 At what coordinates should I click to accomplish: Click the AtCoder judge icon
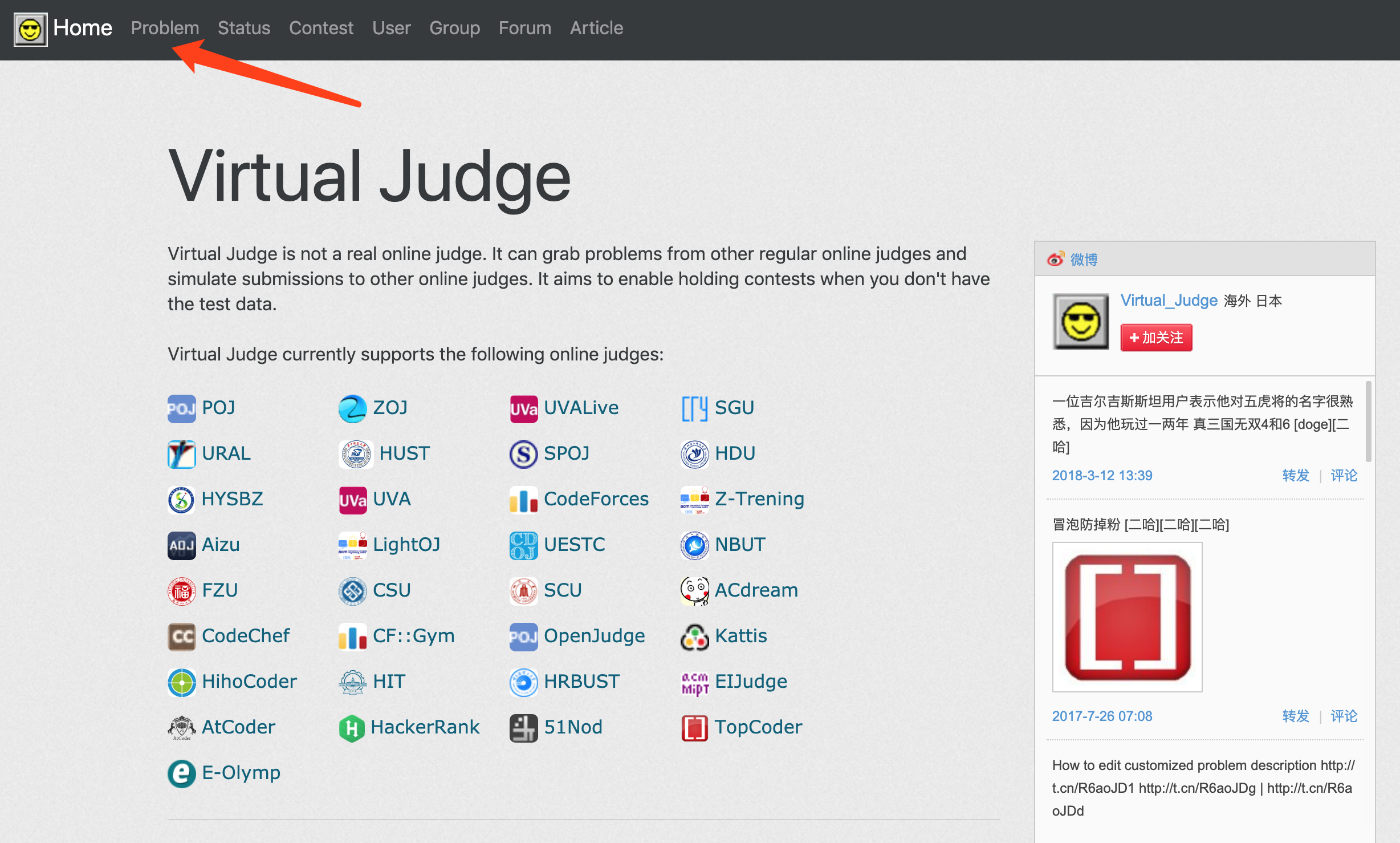click(x=182, y=728)
